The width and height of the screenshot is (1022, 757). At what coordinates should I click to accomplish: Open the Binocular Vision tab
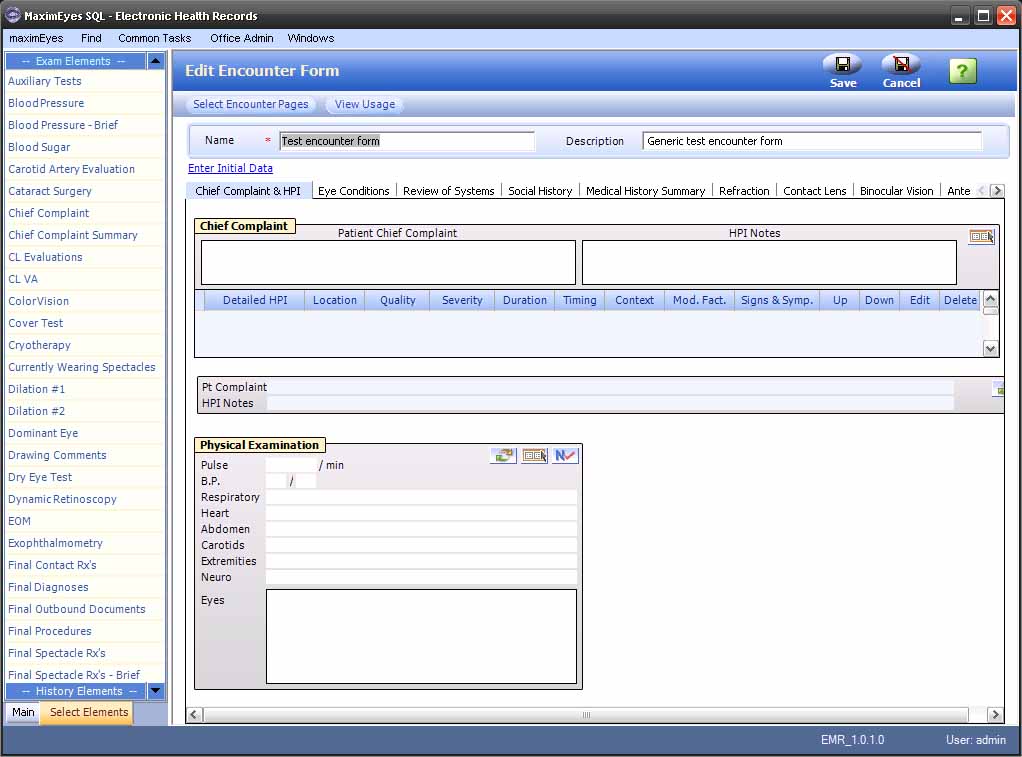(x=896, y=191)
